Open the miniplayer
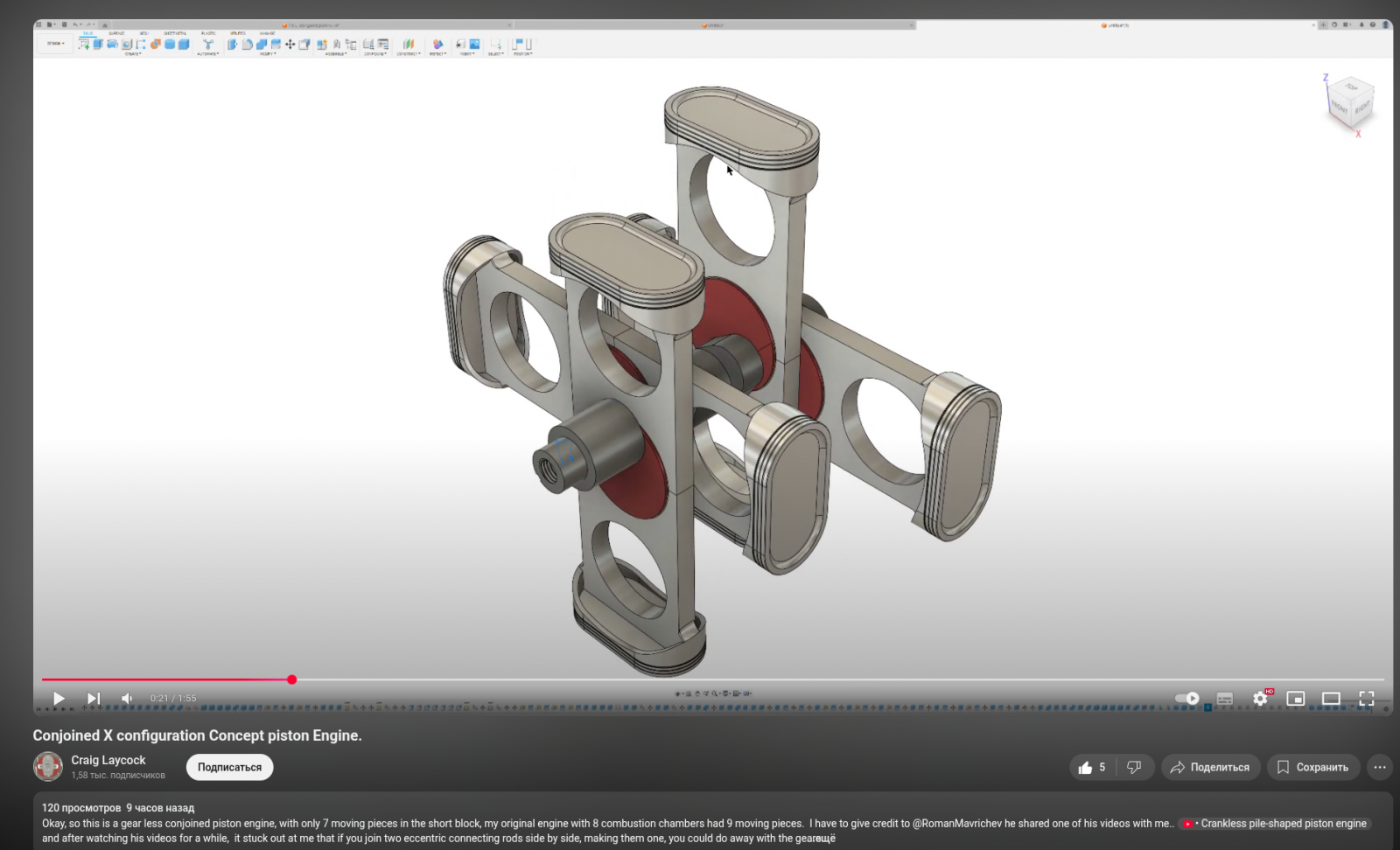The height and width of the screenshot is (850, 1400). tap(1295, 698)
